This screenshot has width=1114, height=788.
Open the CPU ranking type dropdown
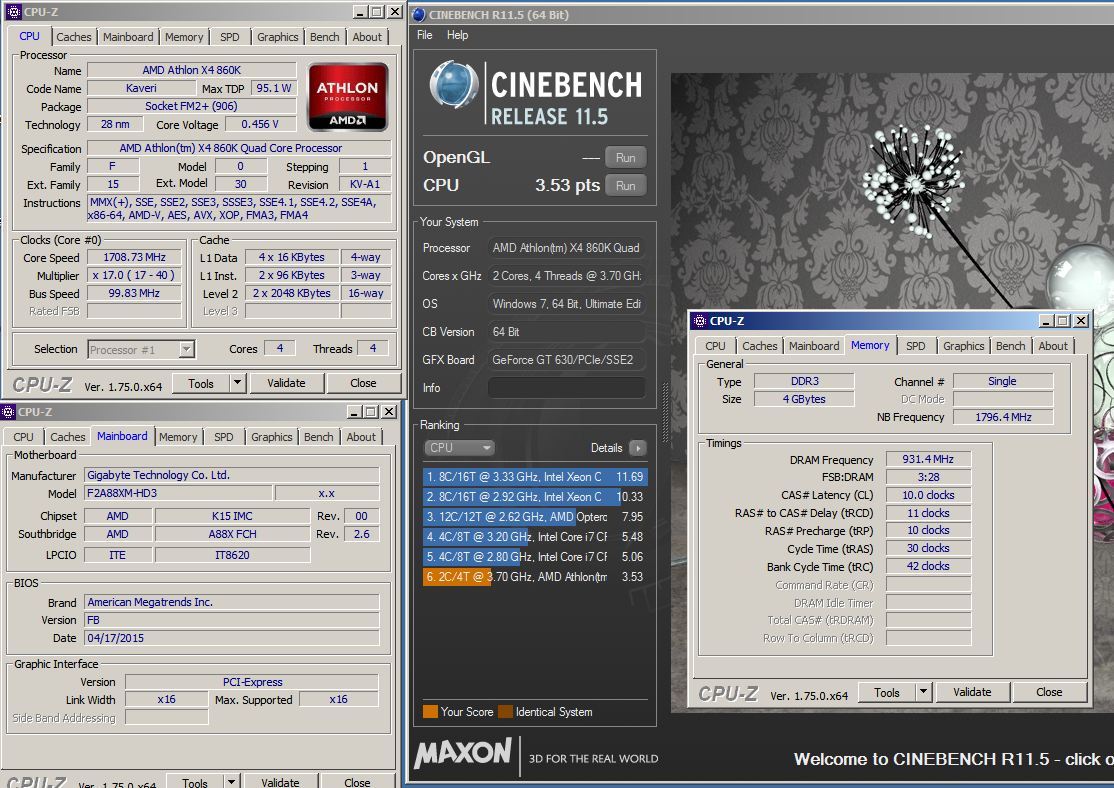click(460, 448)
